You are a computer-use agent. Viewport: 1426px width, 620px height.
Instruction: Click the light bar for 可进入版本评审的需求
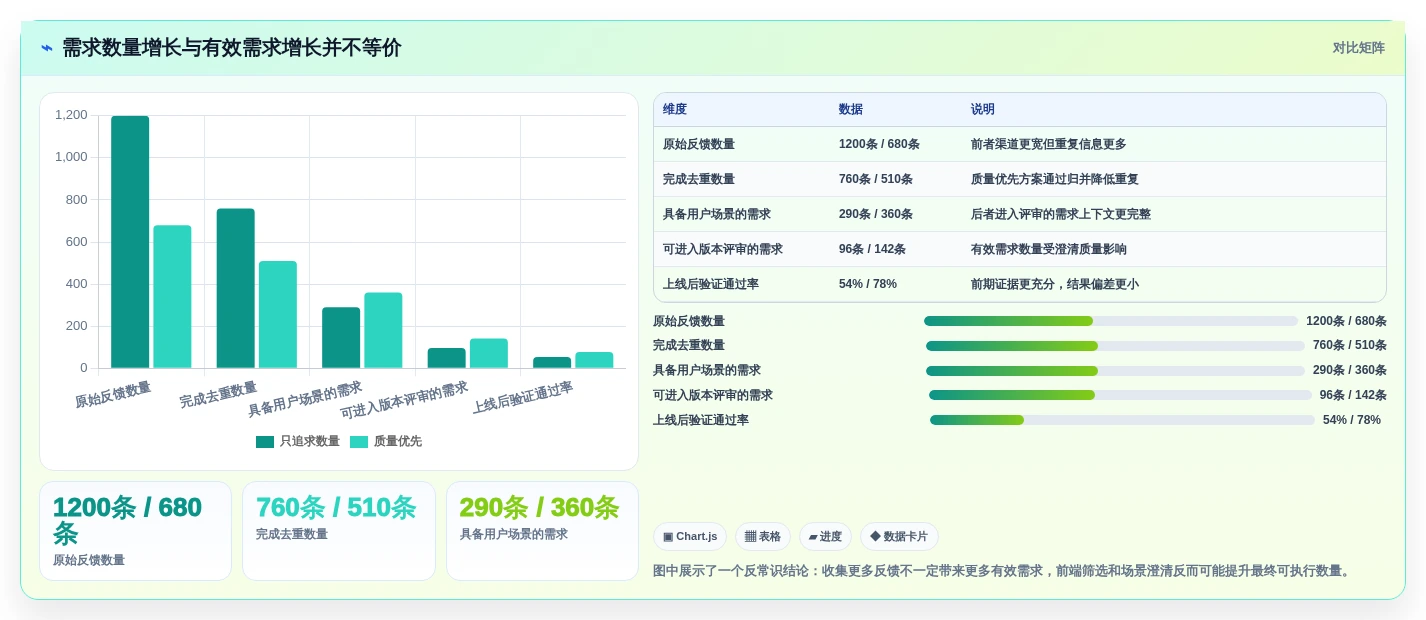[x=489, y=353]
